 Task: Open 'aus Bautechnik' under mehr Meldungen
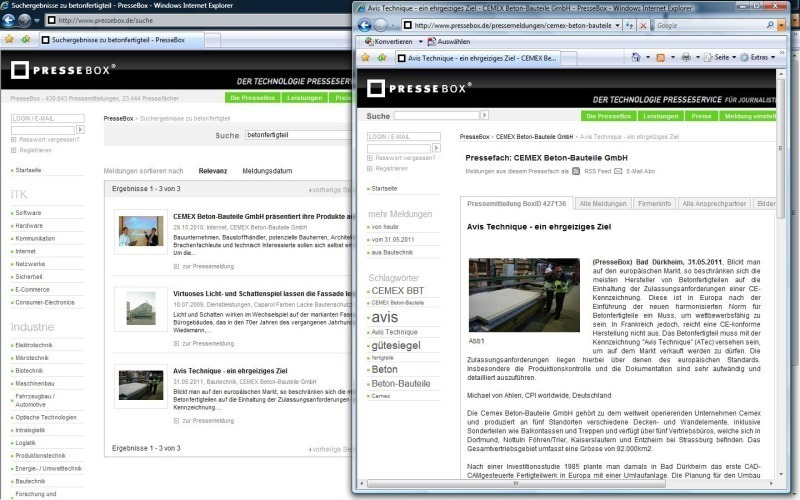point(392,253)
